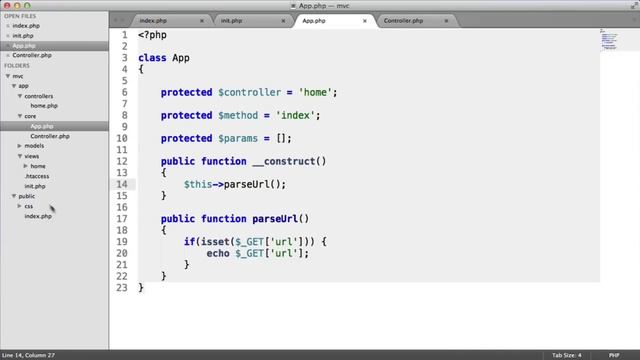Place cursor on $controller variable

pyautogui.click(x=249, y=93)
